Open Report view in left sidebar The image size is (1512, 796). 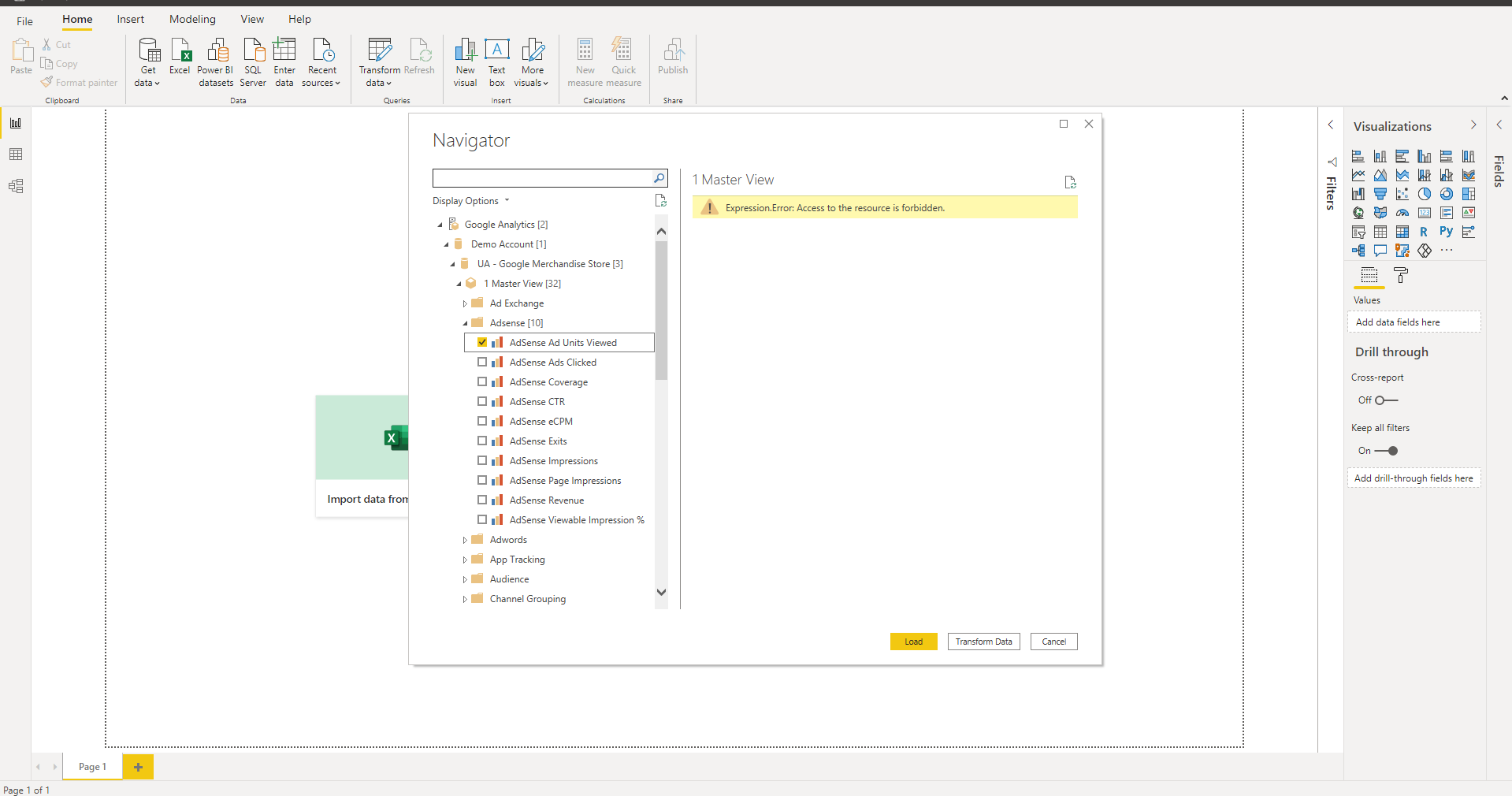pos(16,123)
